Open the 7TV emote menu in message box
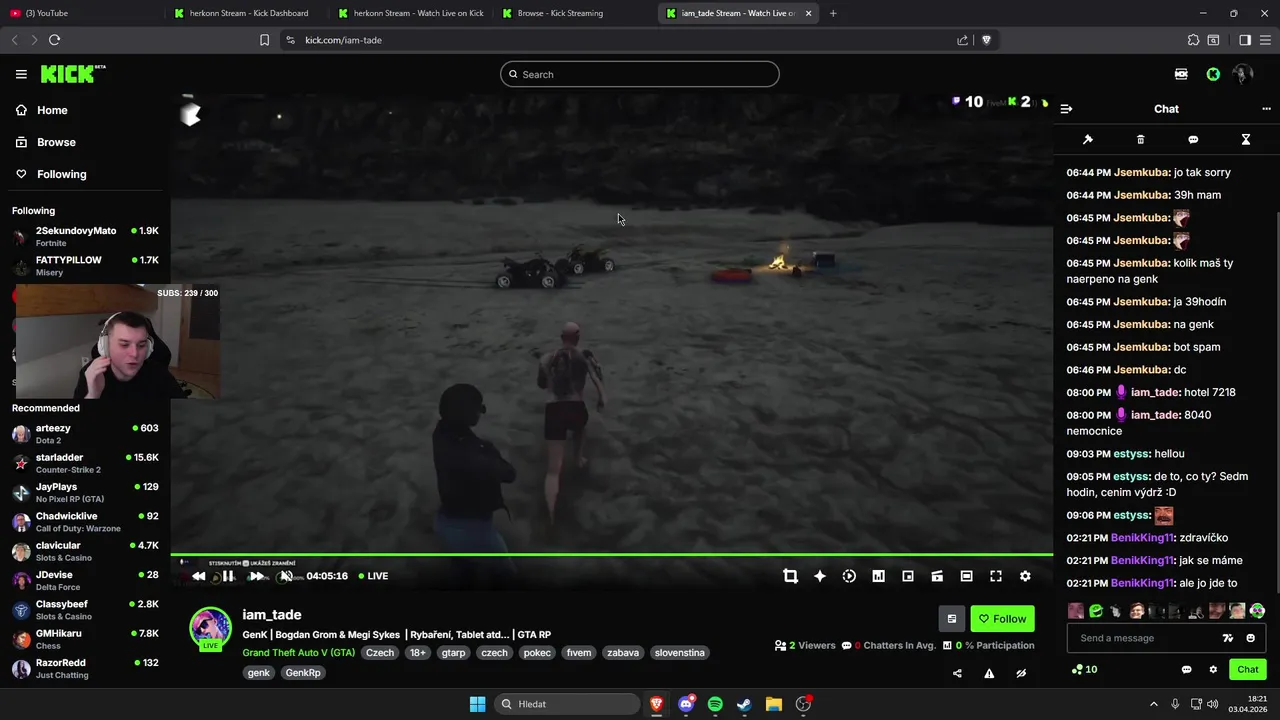Screen dimensions: 1280x720 [x=1228, y=638]
